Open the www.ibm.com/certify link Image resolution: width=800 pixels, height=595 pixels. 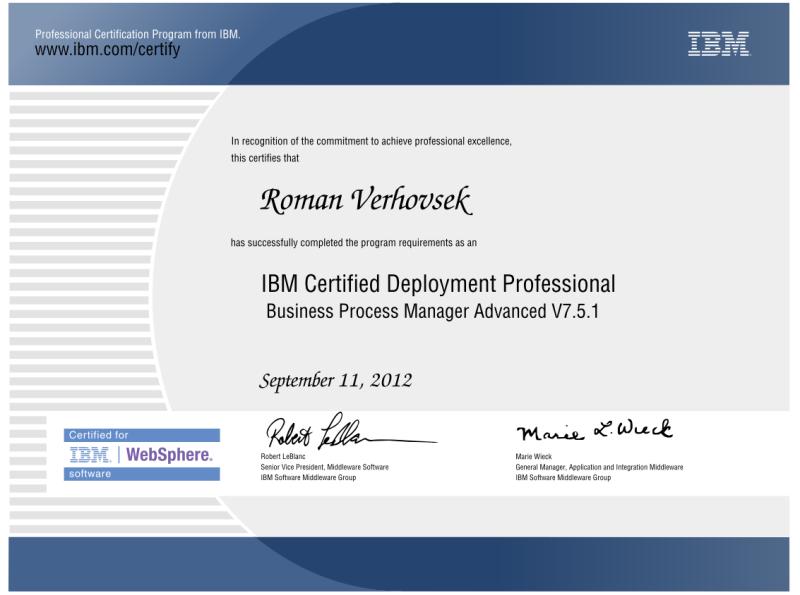107,50
